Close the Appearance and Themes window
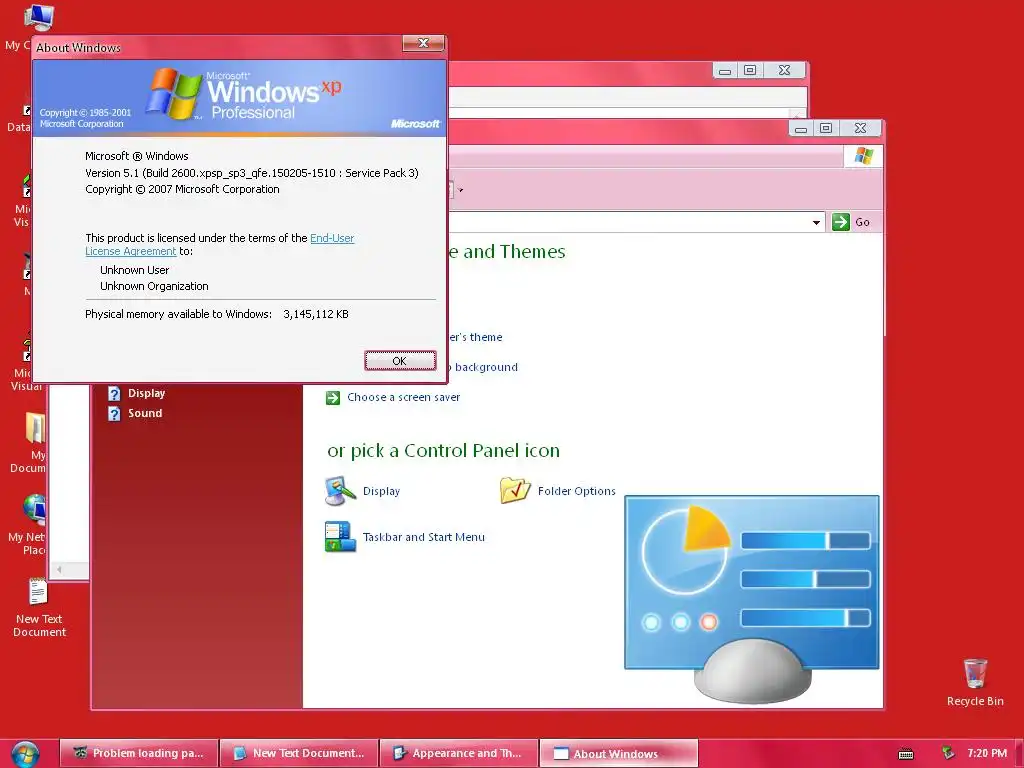 click(860, 128)
